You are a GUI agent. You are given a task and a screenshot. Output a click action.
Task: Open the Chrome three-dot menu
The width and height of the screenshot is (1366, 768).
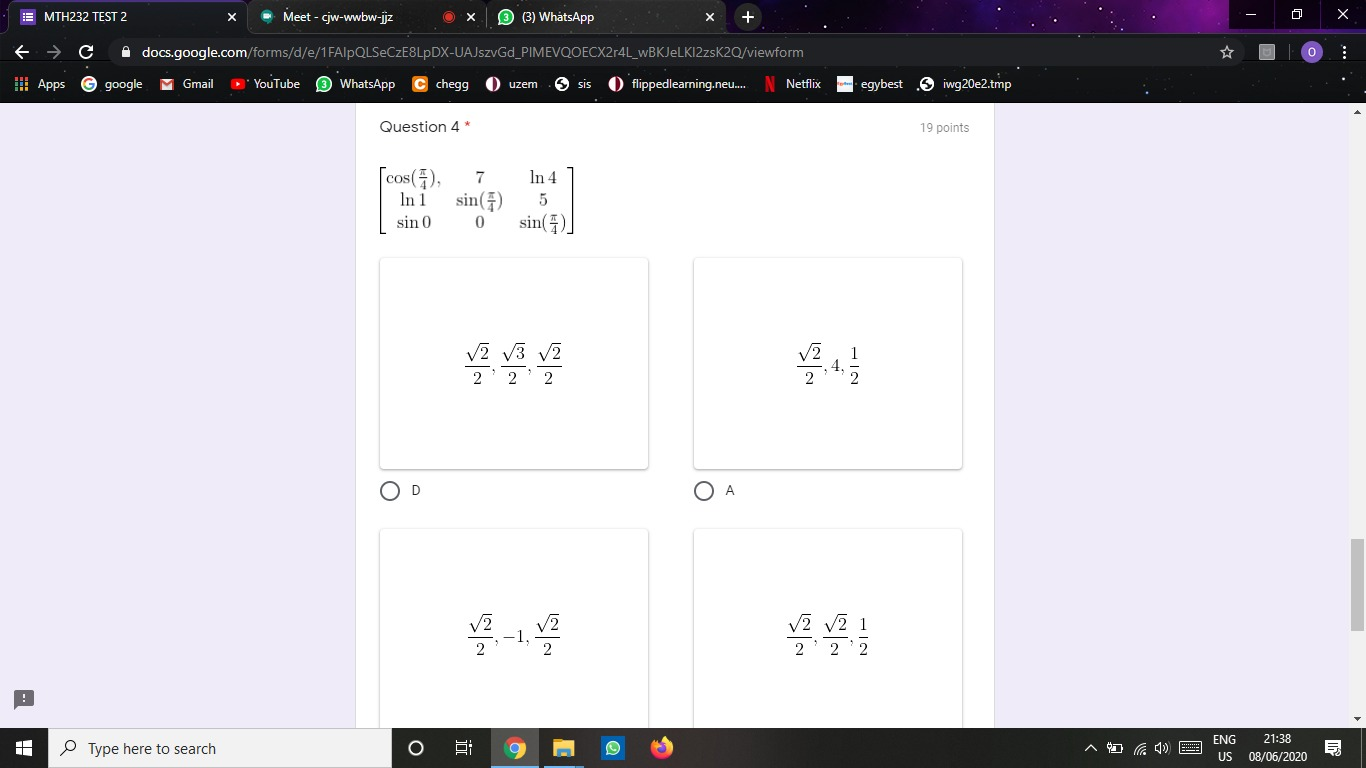1344,52
